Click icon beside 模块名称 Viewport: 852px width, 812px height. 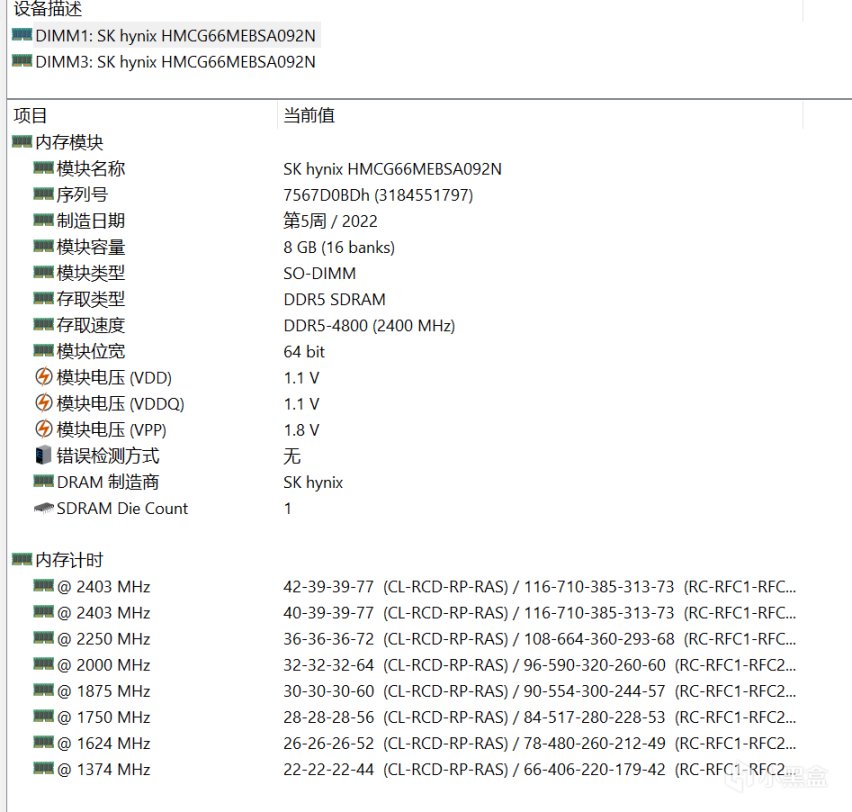click(x=43, y=167)
